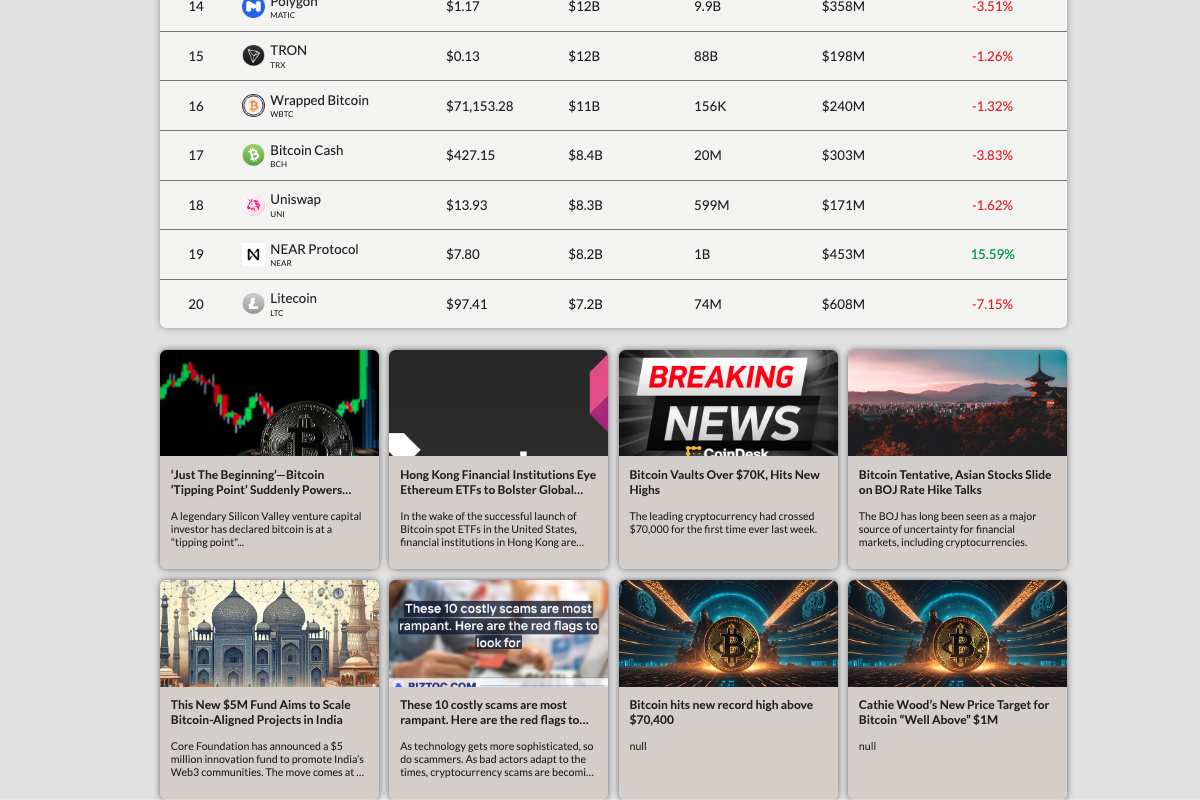Screen dimensions: 1200x800
Task: Click the 88B TRON supply
Action: coord(706,56)
